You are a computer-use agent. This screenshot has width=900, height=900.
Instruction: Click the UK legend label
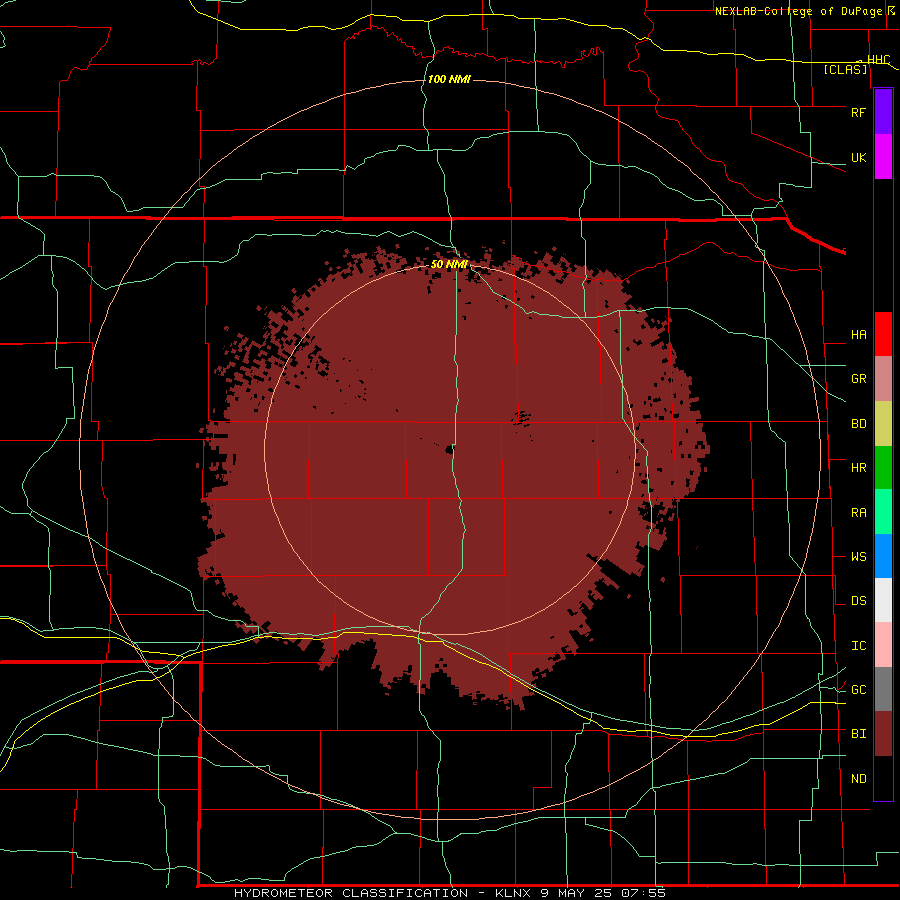pos(858,157)
